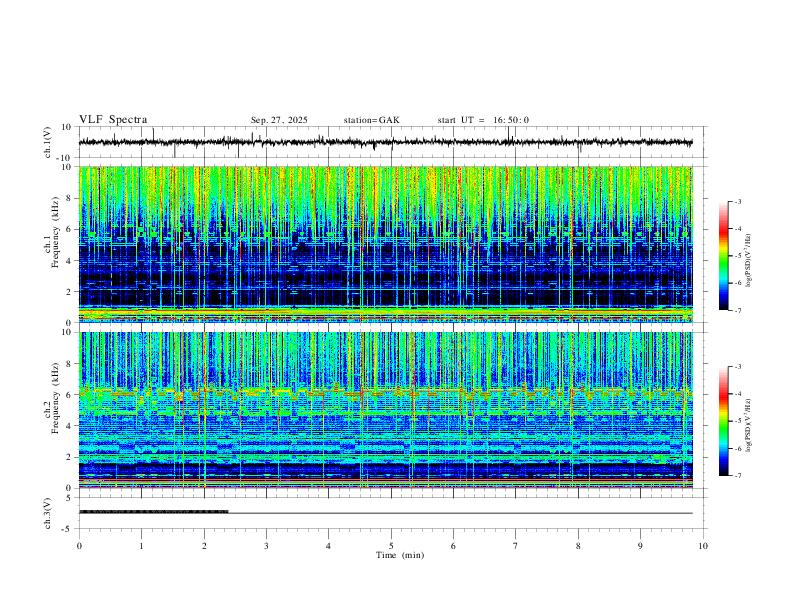Click the 'Time (min)' axis label
Image resolution: width=792 pixels, height=612 pixels.
pos(400,555)
